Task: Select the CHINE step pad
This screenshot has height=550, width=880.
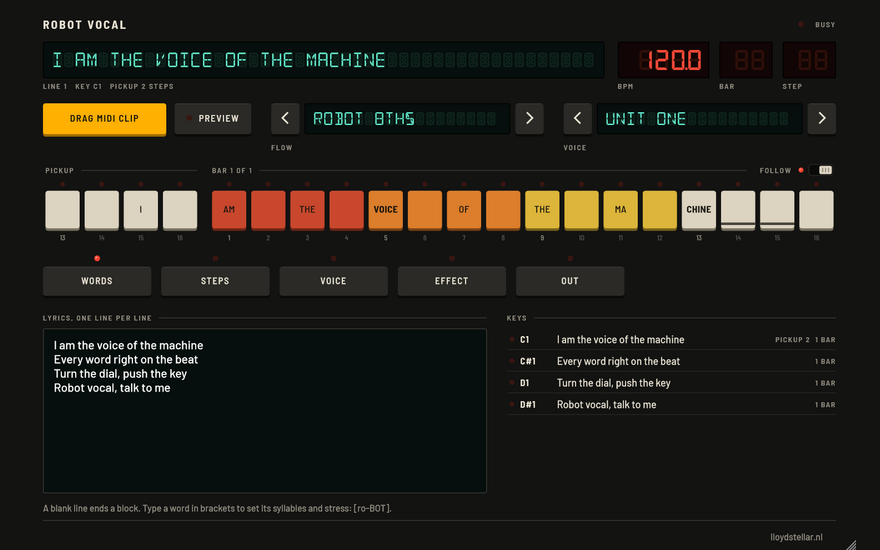Action: coord(699,210)
